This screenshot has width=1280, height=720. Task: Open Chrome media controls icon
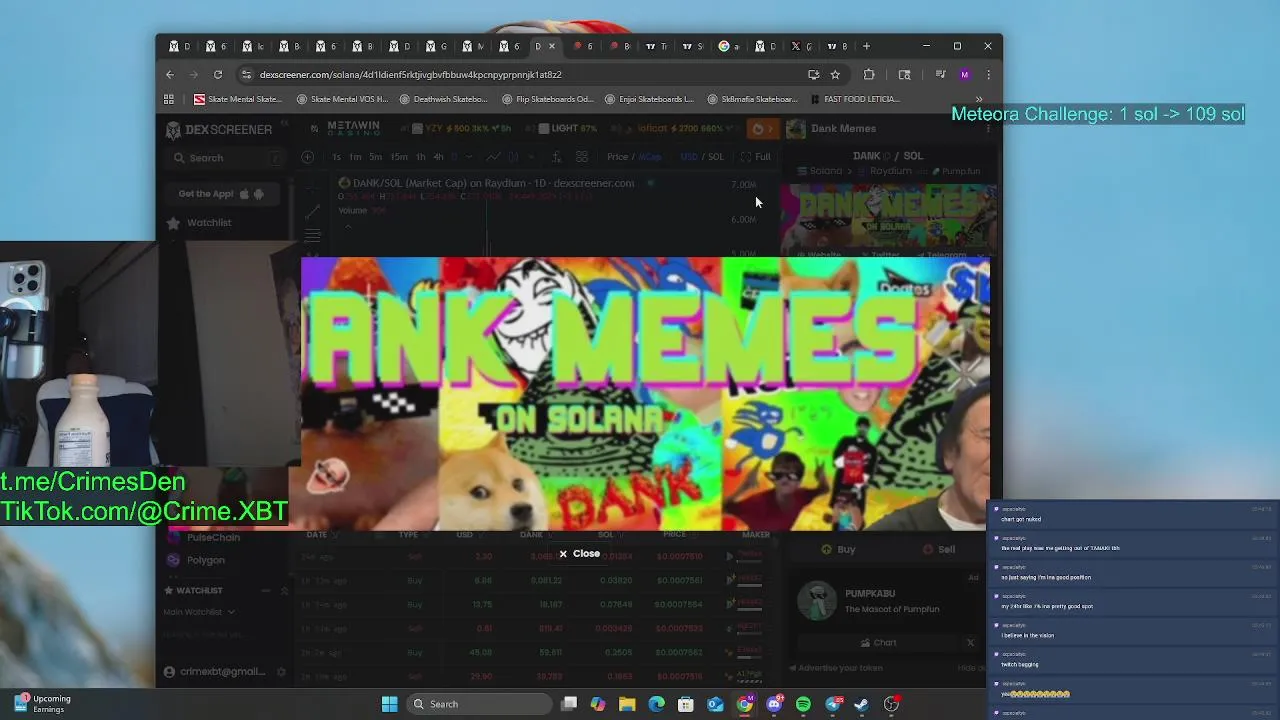pyautogui.click(x=940, y=74)
